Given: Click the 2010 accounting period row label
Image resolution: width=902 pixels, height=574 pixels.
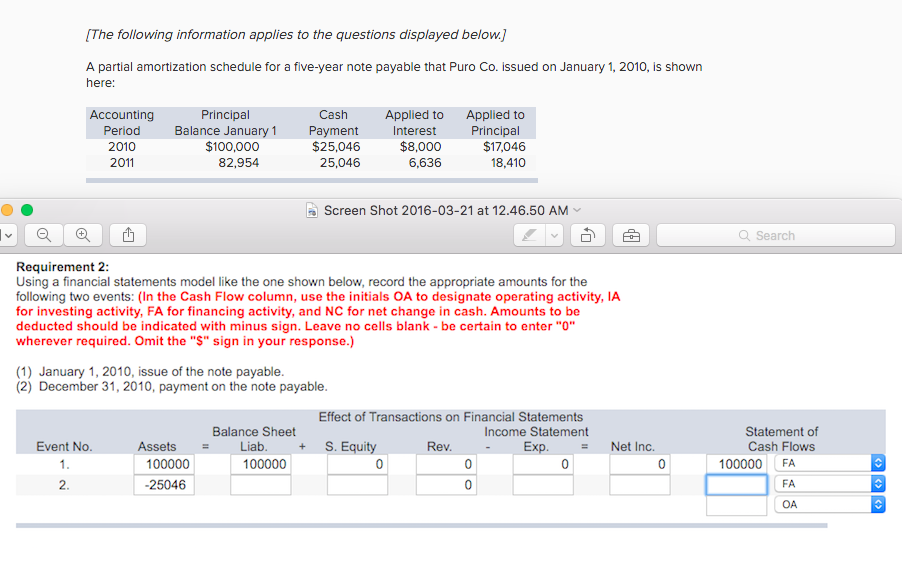Looking at the screenshot, I should pyautogui.click(x=122, y=147).
